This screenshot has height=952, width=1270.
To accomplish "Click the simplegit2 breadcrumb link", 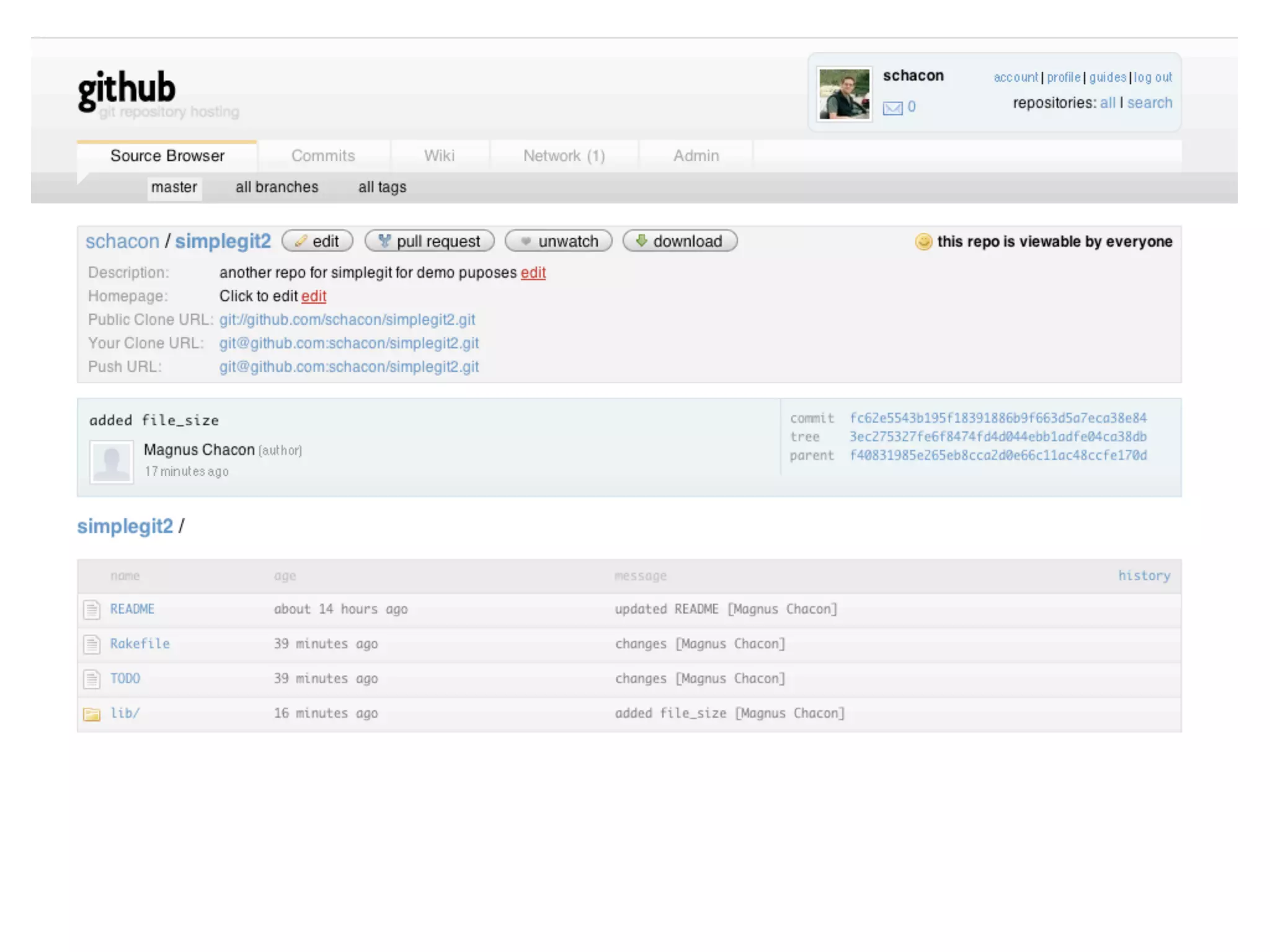I will [x=125, y=526].
